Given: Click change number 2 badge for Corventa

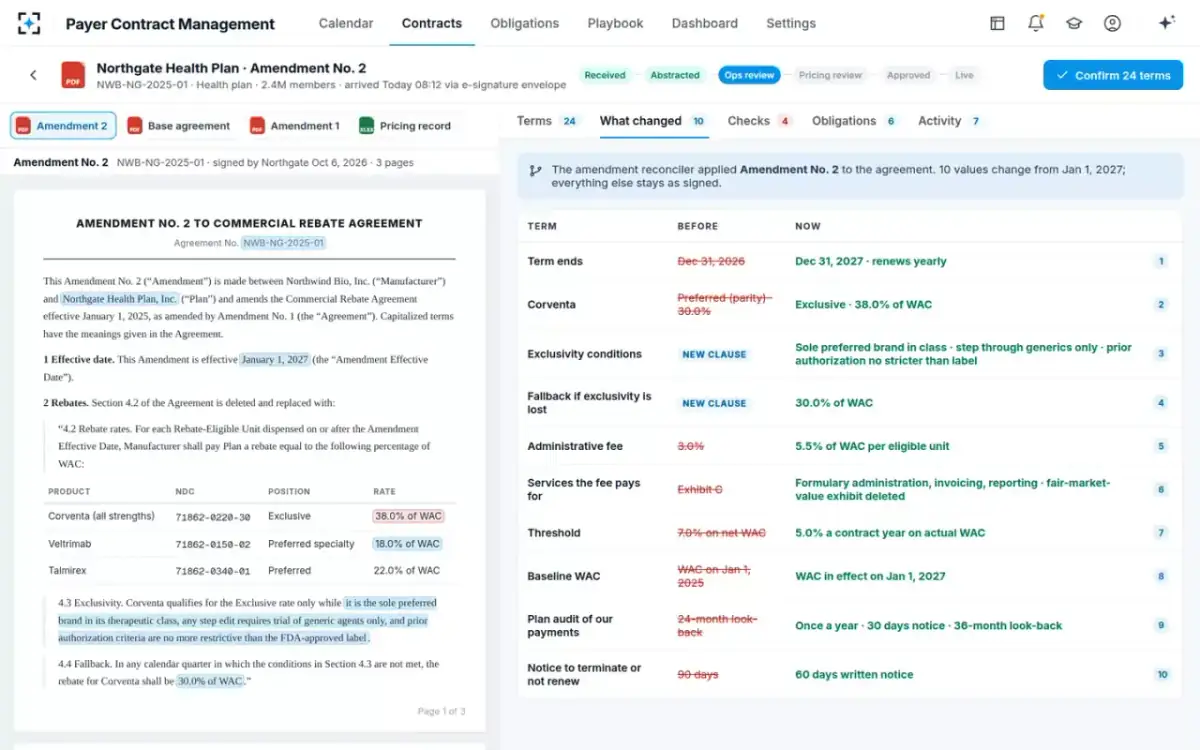Looking at the screenshot, I should pyautogui.click(x=1161, y=305).
